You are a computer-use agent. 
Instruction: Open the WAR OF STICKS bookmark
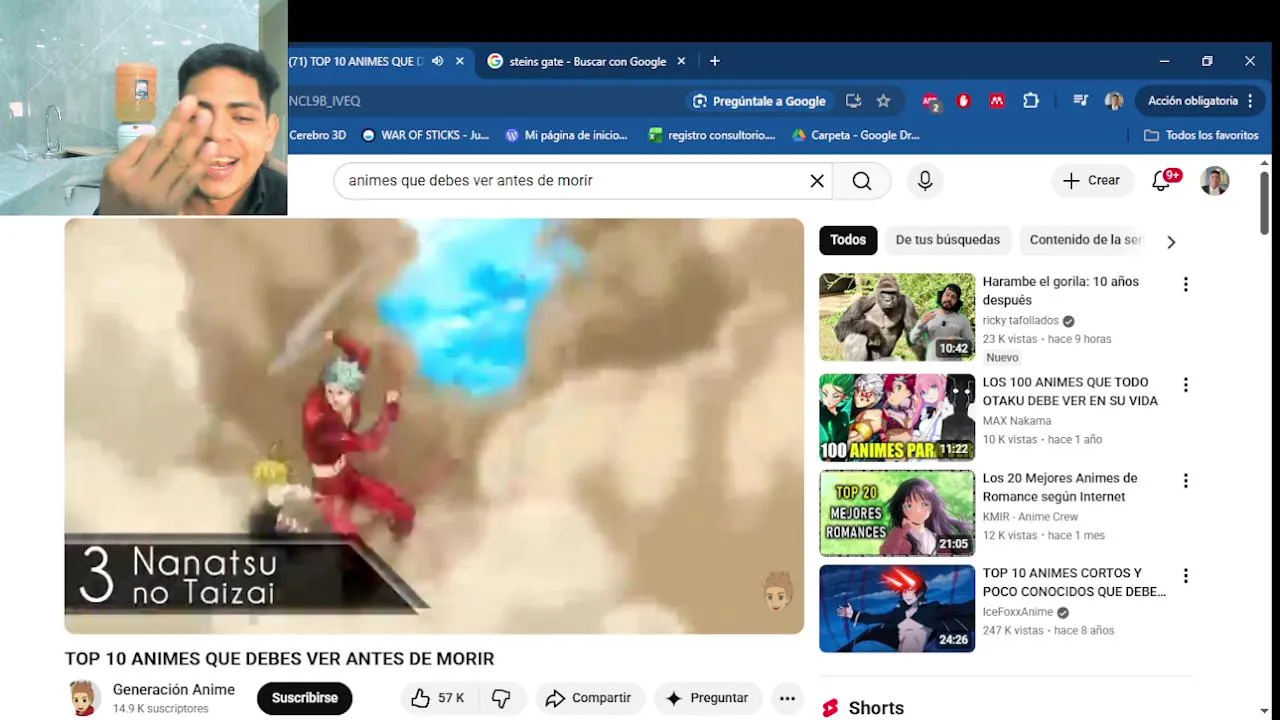pyautogui.click(x=425, y=135)
